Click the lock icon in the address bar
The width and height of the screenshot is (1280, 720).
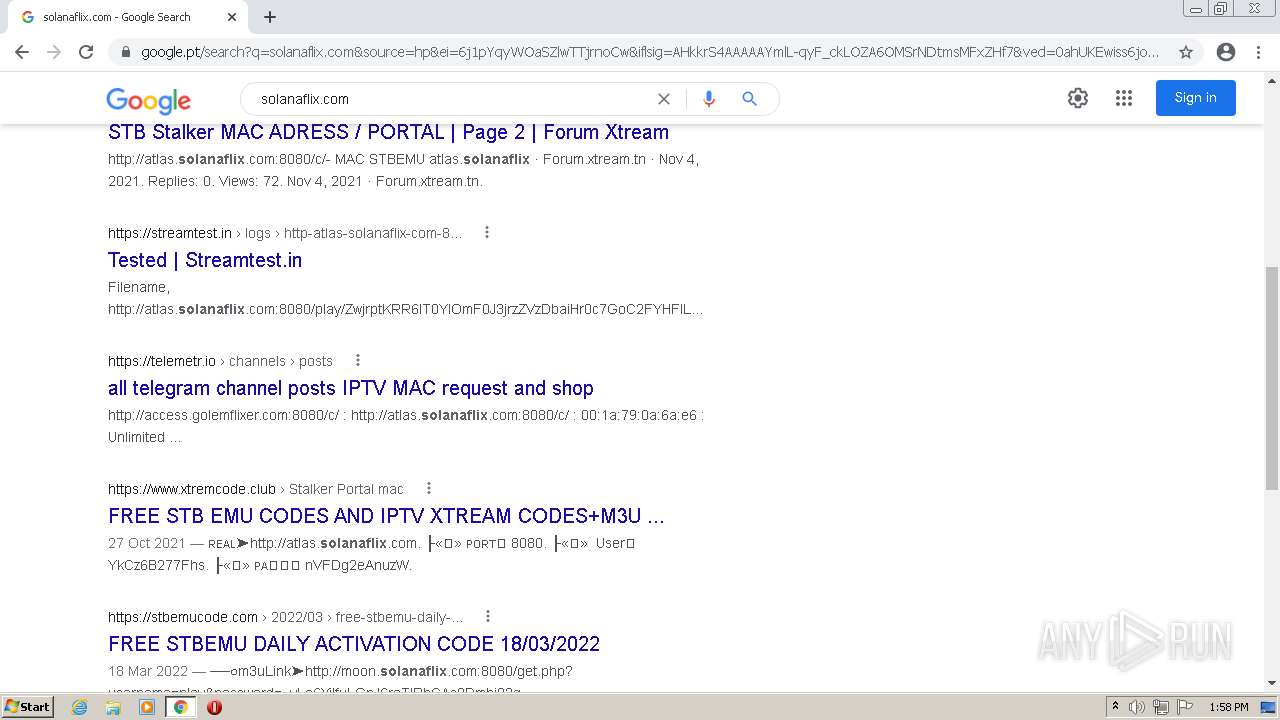point(126,52)
